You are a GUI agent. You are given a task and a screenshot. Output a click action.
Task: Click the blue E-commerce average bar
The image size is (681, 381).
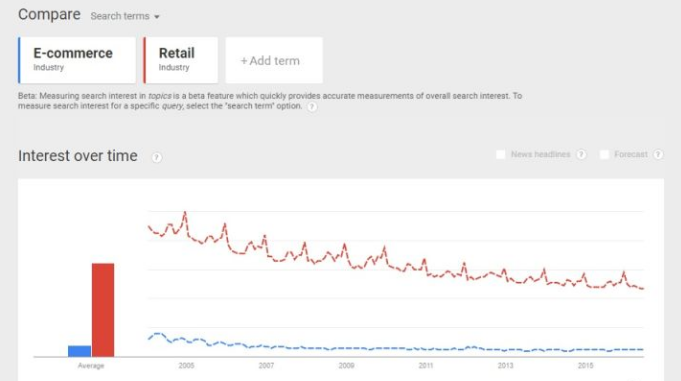(x=79, y=351)
